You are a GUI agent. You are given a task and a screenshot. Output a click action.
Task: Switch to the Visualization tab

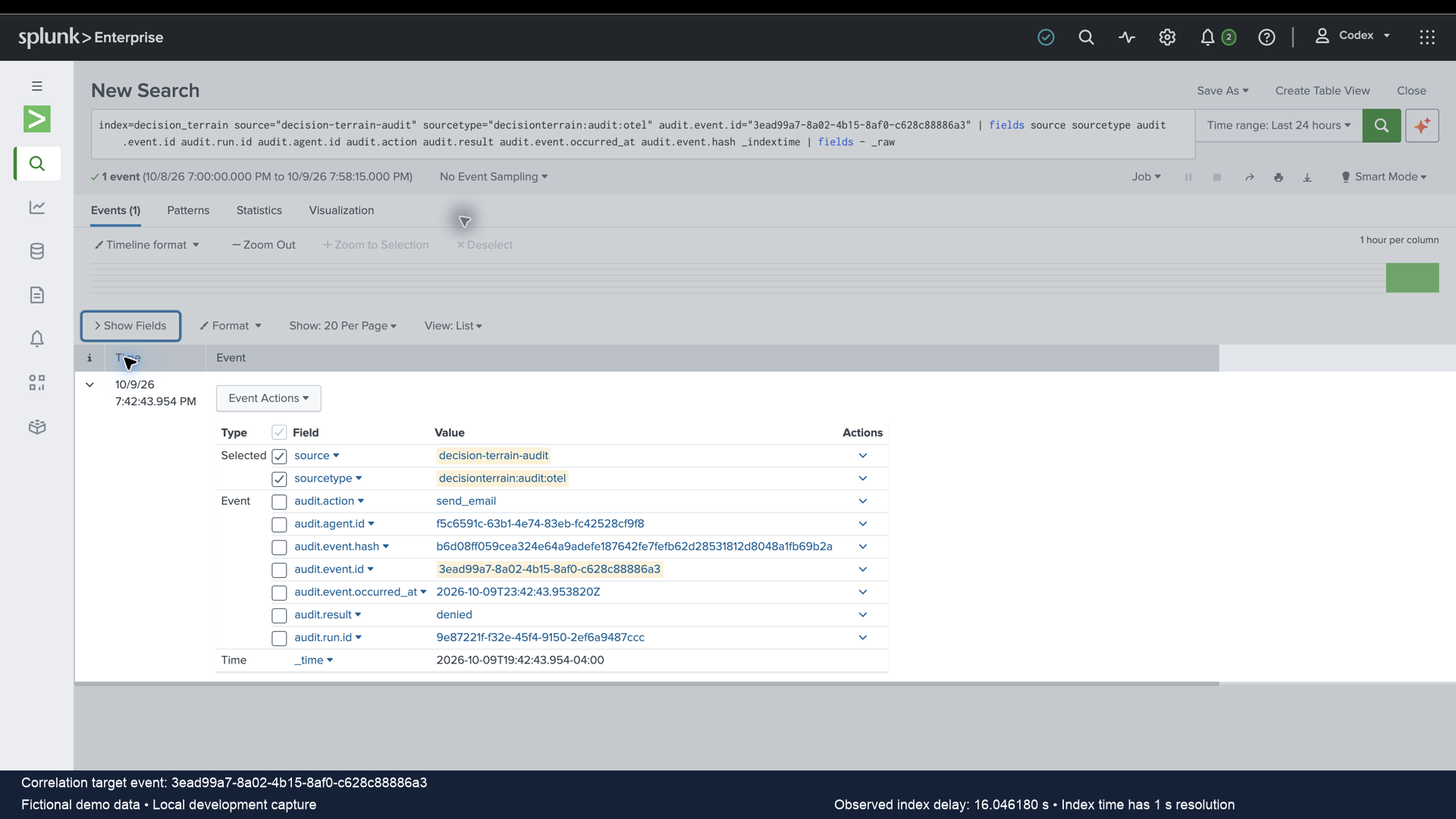click(x=341, y=210)
